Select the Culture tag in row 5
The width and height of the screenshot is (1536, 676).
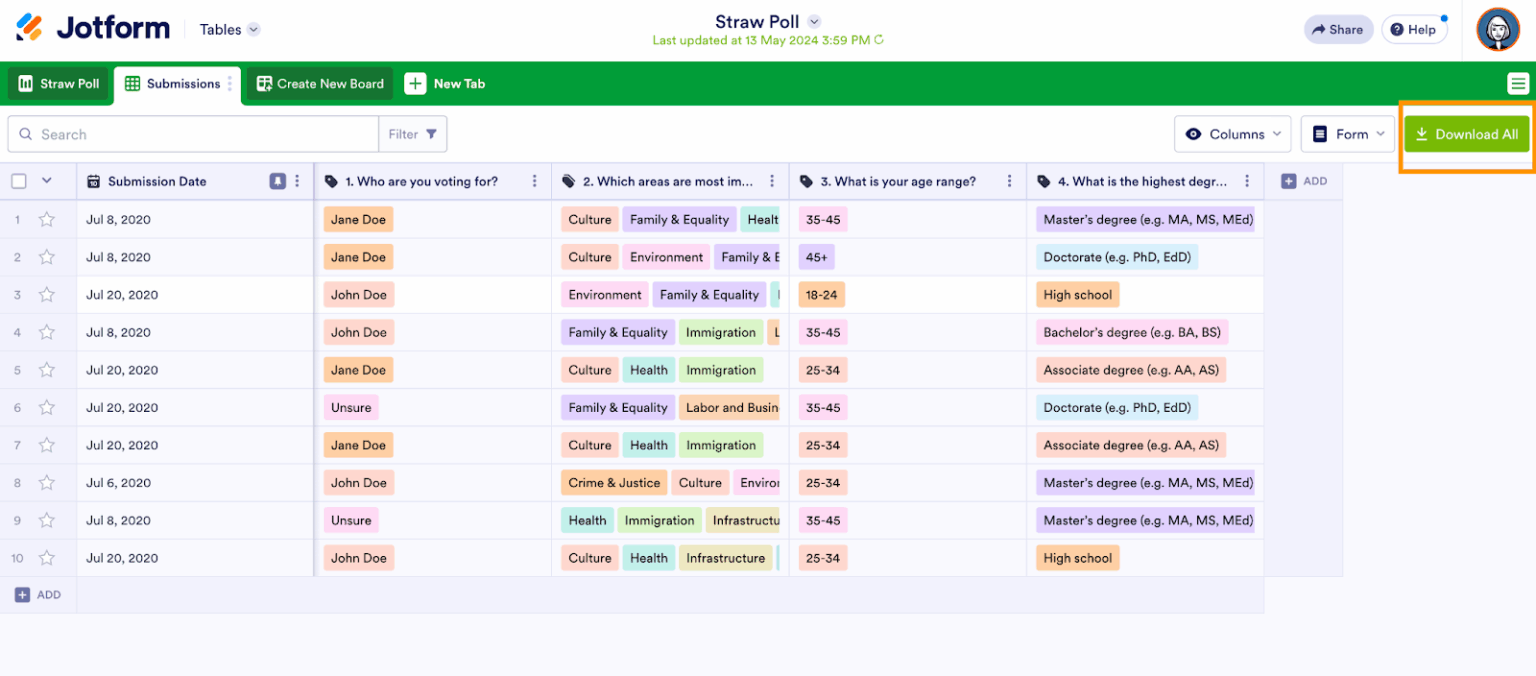pyautogui.click(x=589, y=370)
